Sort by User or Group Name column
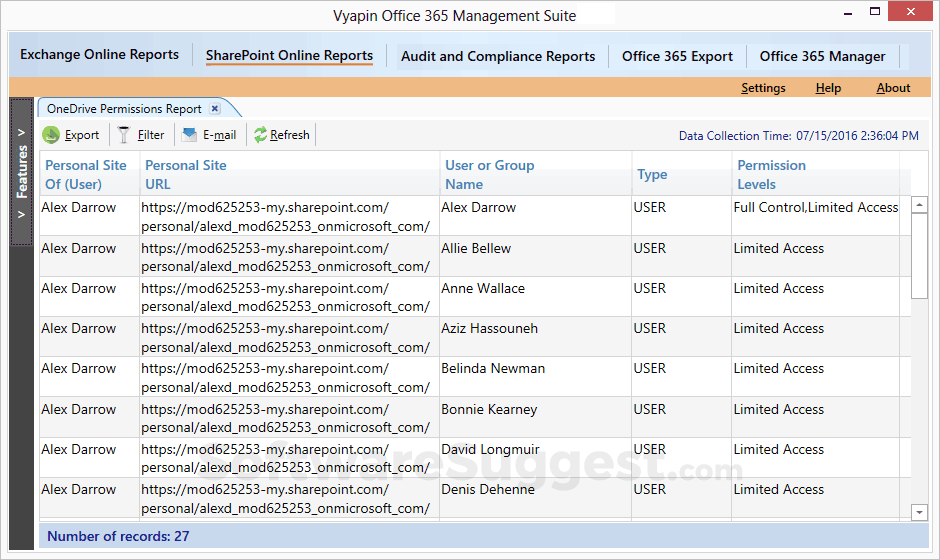 (489, 174)
